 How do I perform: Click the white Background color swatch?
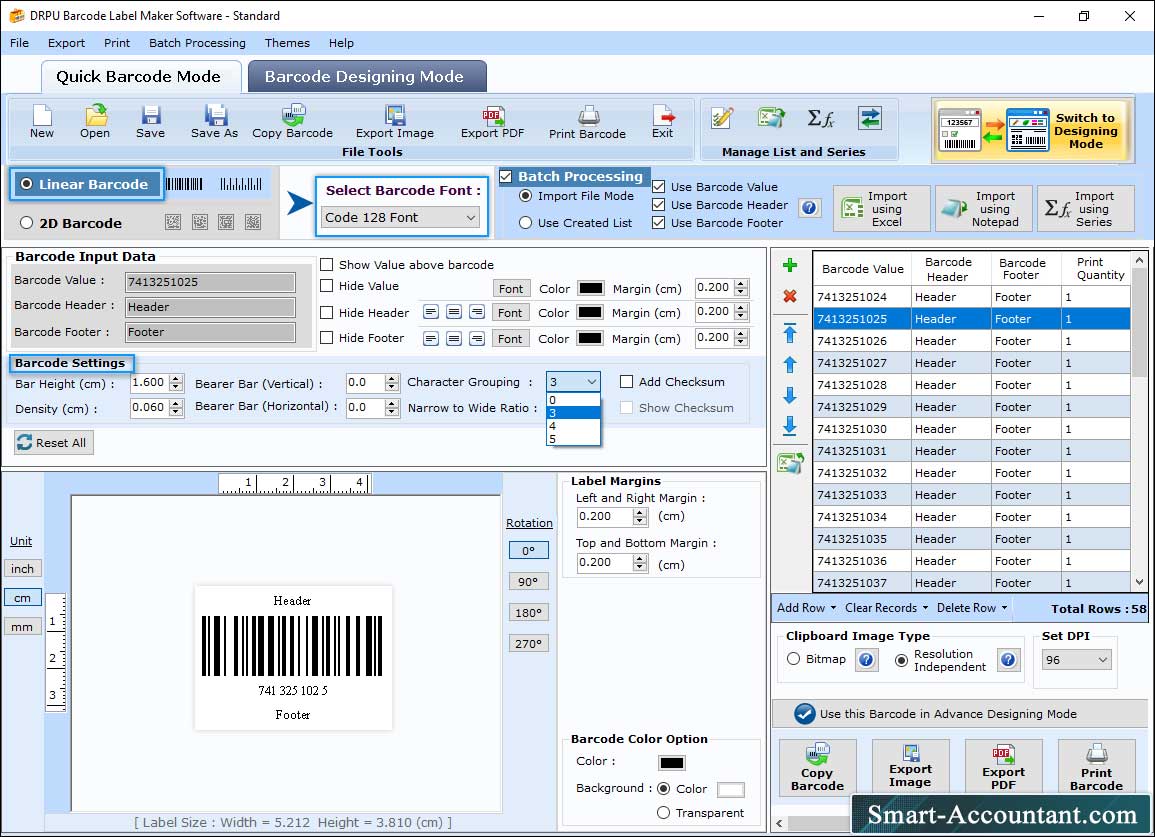730,789
